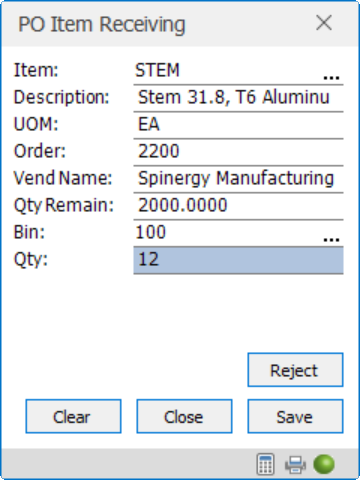Image resolution: width=360 pixels, height=480 pixels.
Task: Reject the received item
Action: click(x=295, y=370)
